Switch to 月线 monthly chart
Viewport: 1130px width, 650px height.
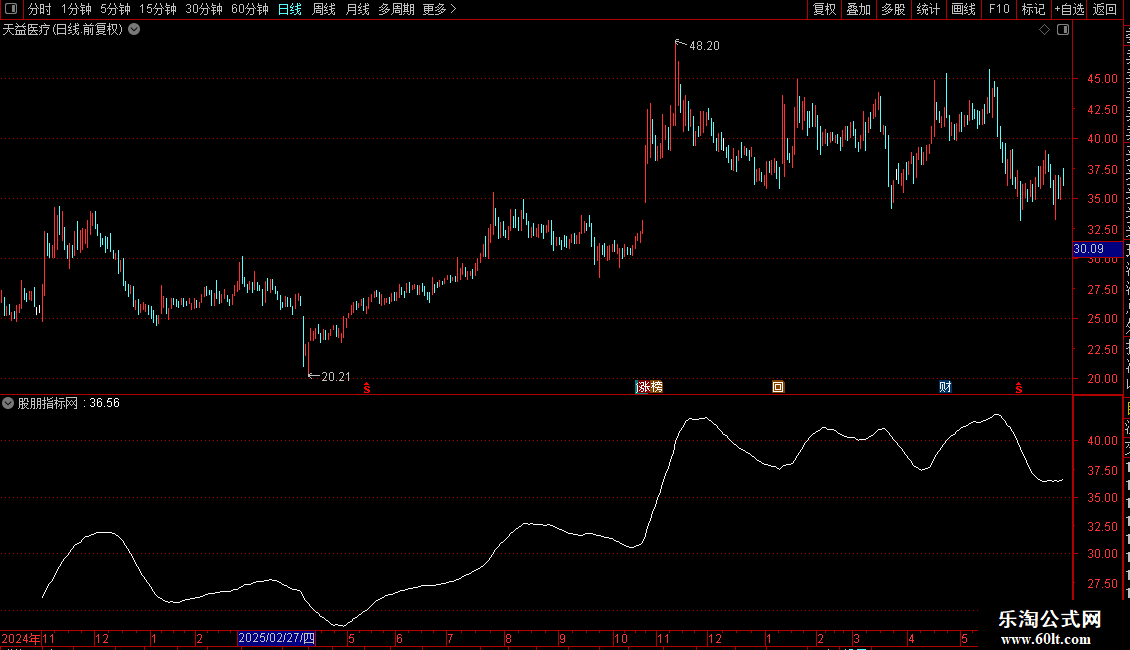coord(357,9)
